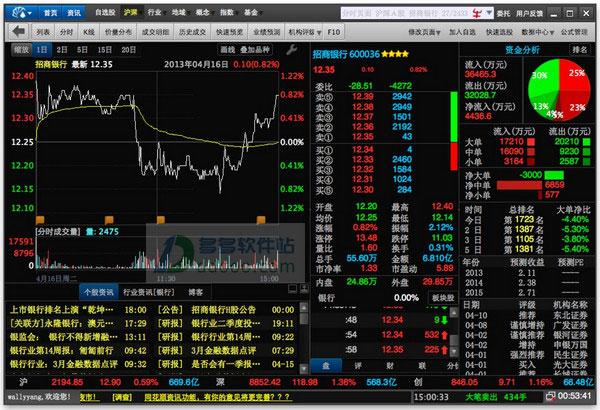Viewport: 600px width, 410px height.
Task: Select the 1日 period
Action: (x=42, y=49)
